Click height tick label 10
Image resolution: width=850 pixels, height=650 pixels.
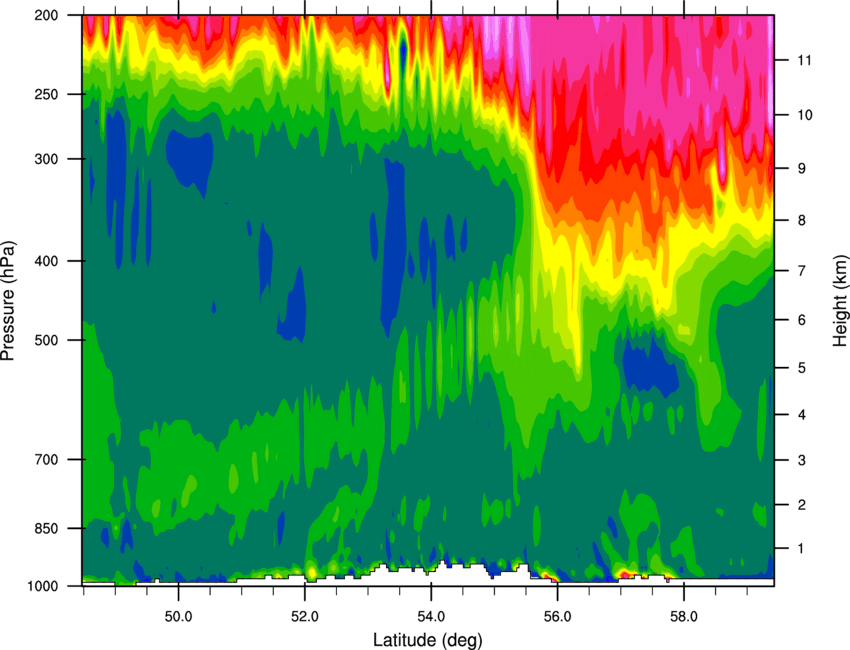coord(805,115)
